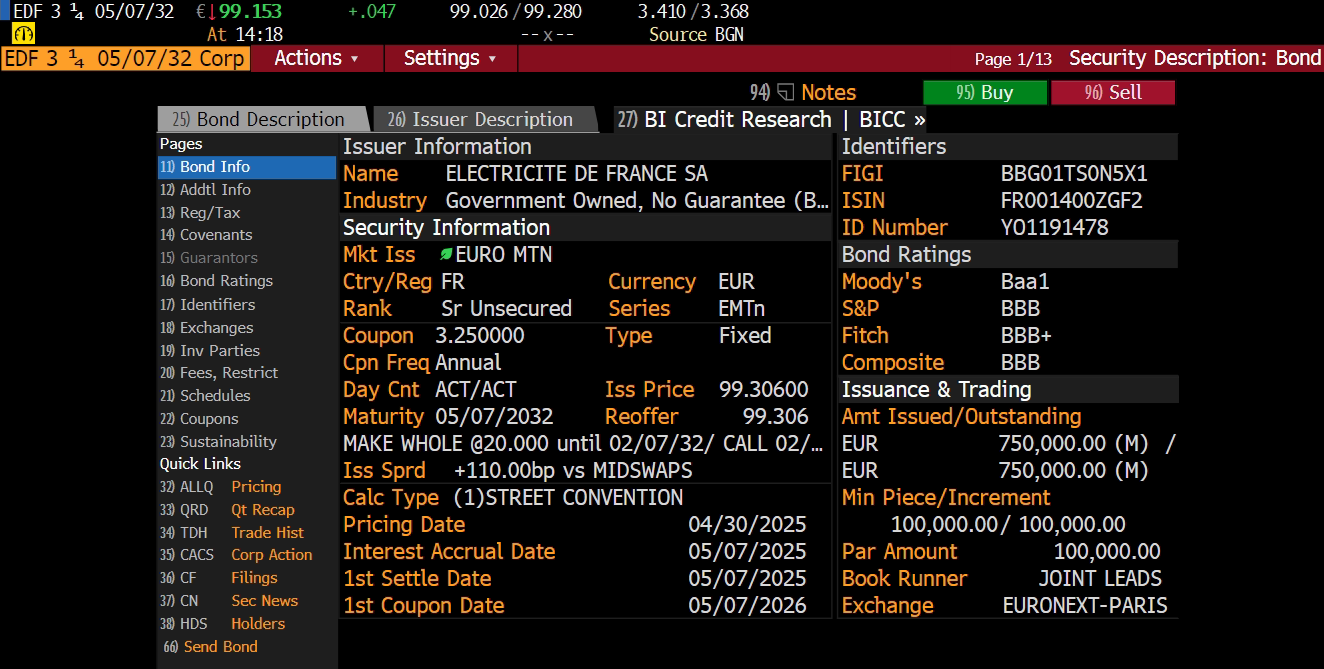Click the green Buy button
Viewport: 1324px width, 669px height.
coord(985,93)
